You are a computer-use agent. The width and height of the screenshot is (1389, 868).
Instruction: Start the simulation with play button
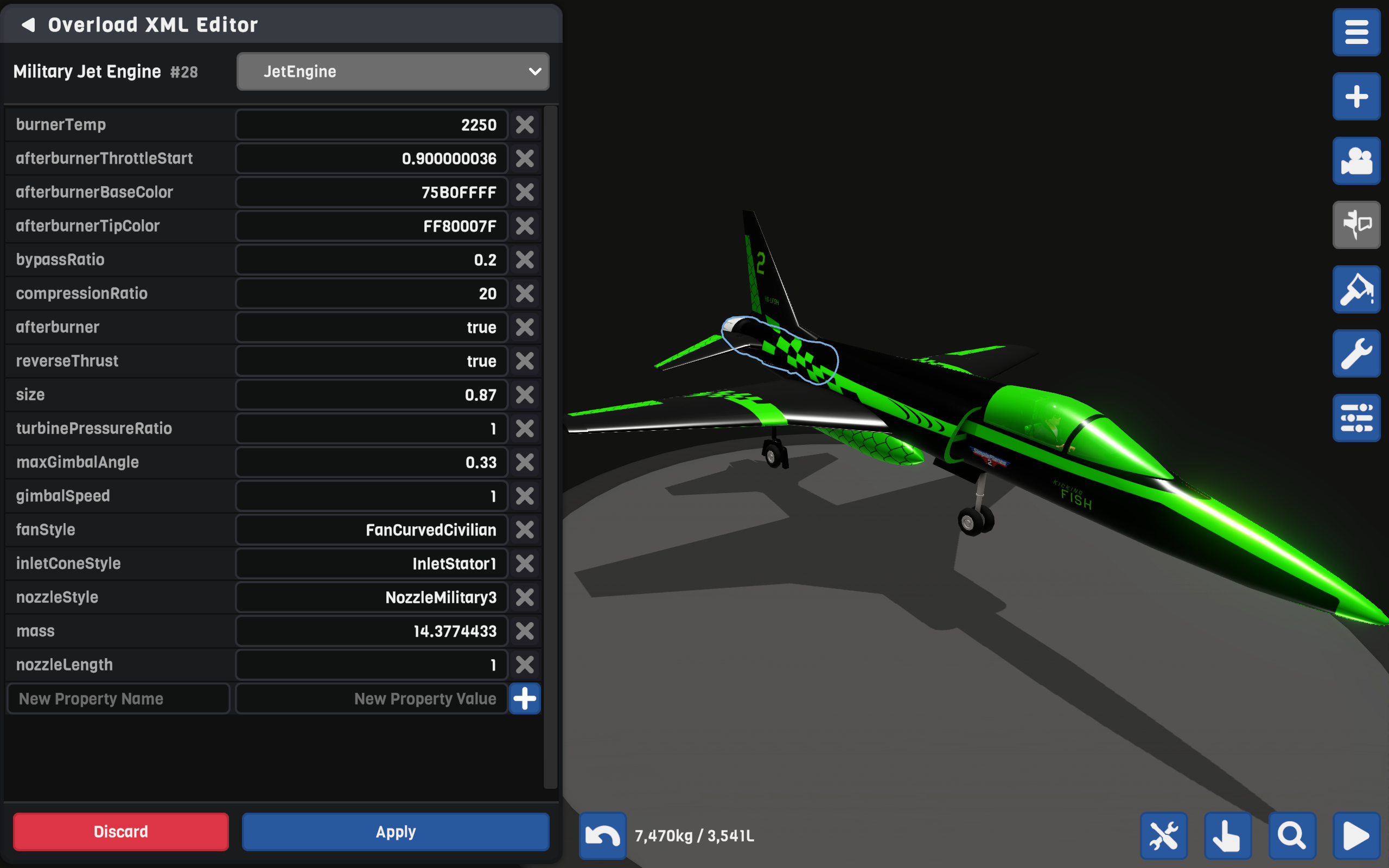pos(1356,836)
